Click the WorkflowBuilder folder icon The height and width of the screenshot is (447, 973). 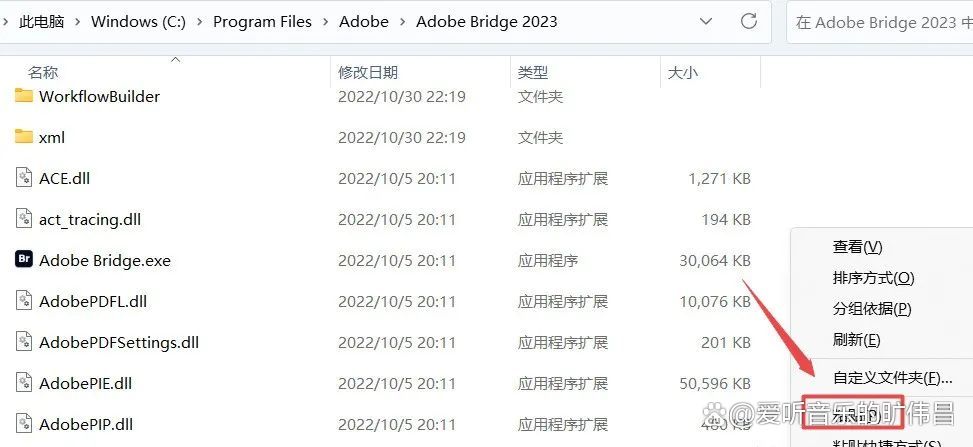pyautogui.click(x=24, y=96)
